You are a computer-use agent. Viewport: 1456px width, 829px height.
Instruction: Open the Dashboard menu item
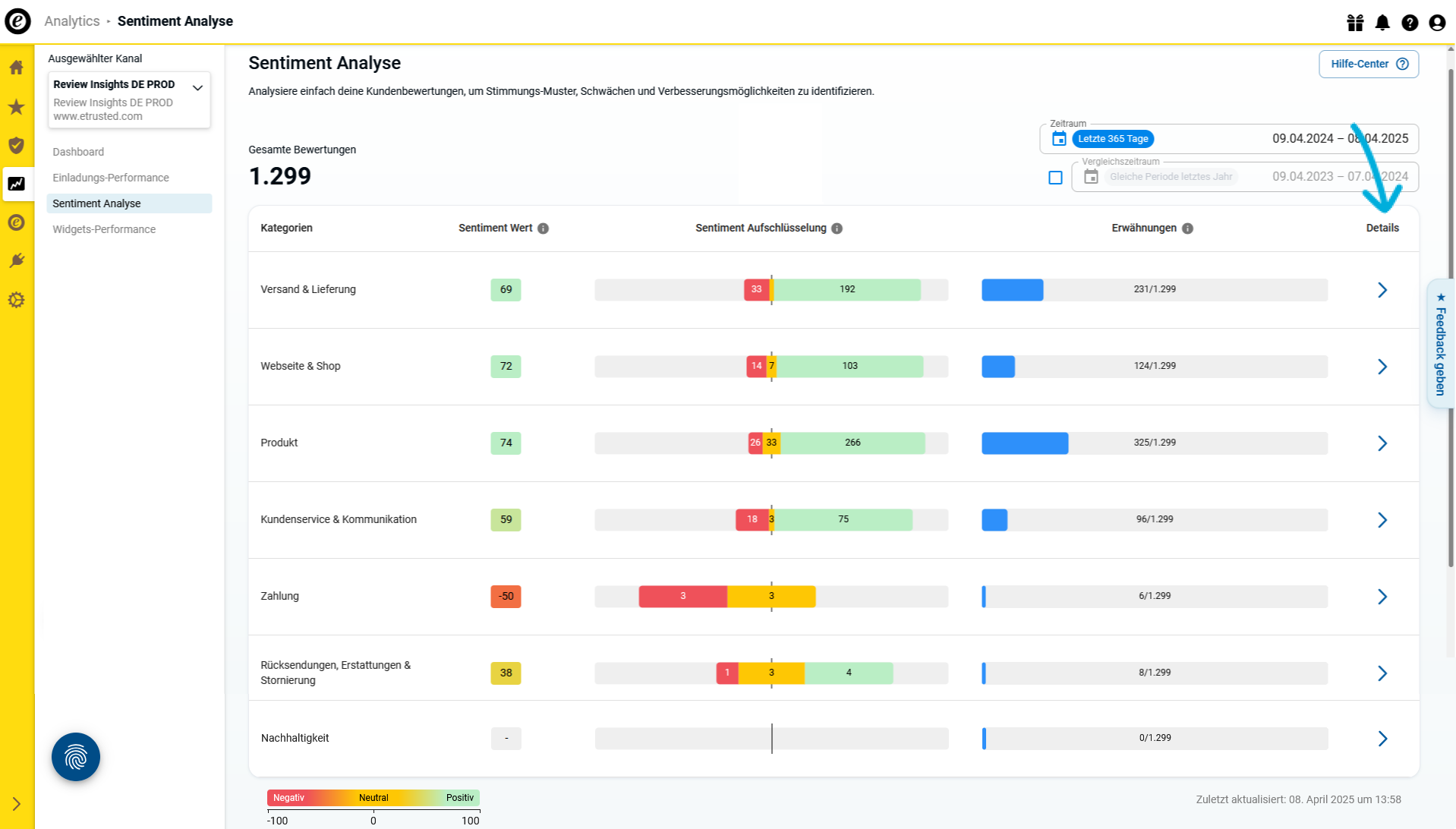click(x=78, y=152)
